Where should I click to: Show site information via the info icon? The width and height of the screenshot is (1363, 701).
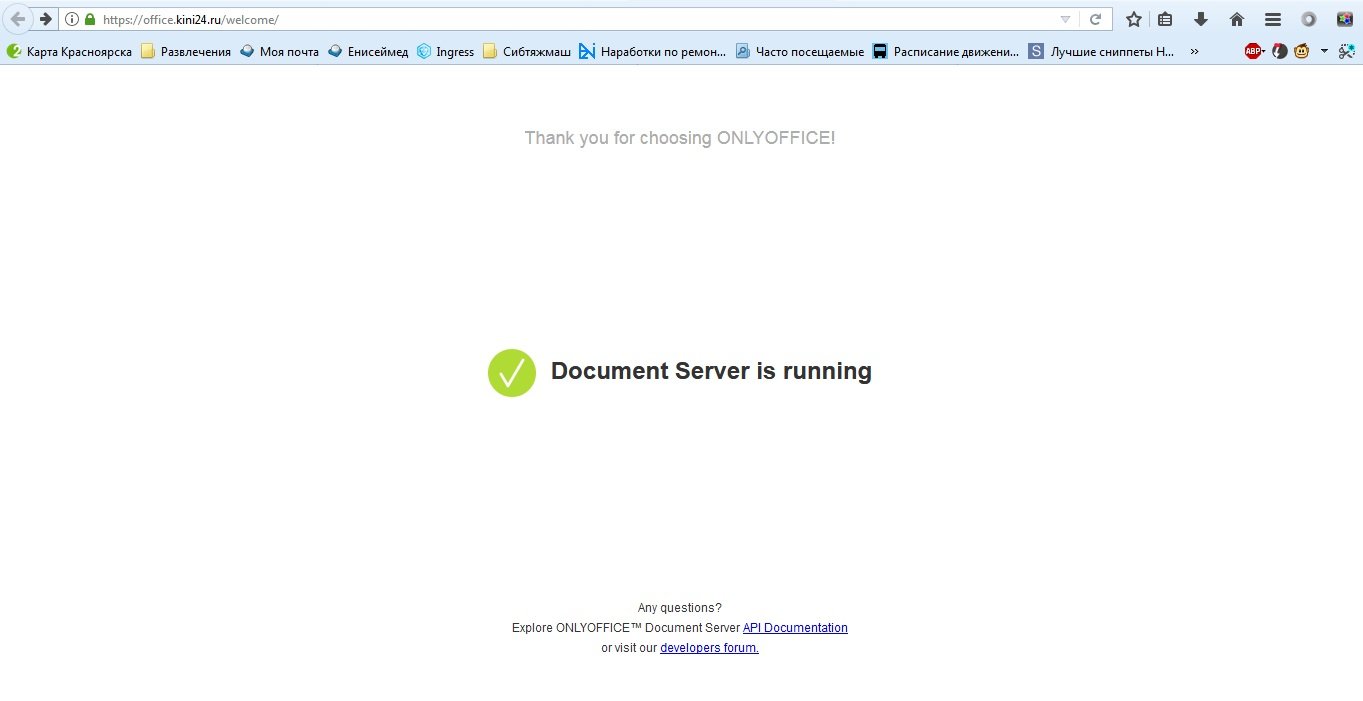point(72,19)
